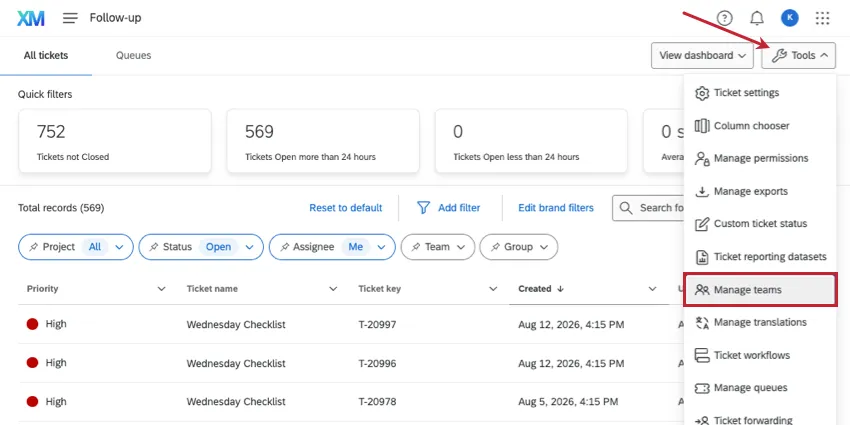Expand the Project All filter chevron
Screen dimensions: 850x425
tap(119, 247)
